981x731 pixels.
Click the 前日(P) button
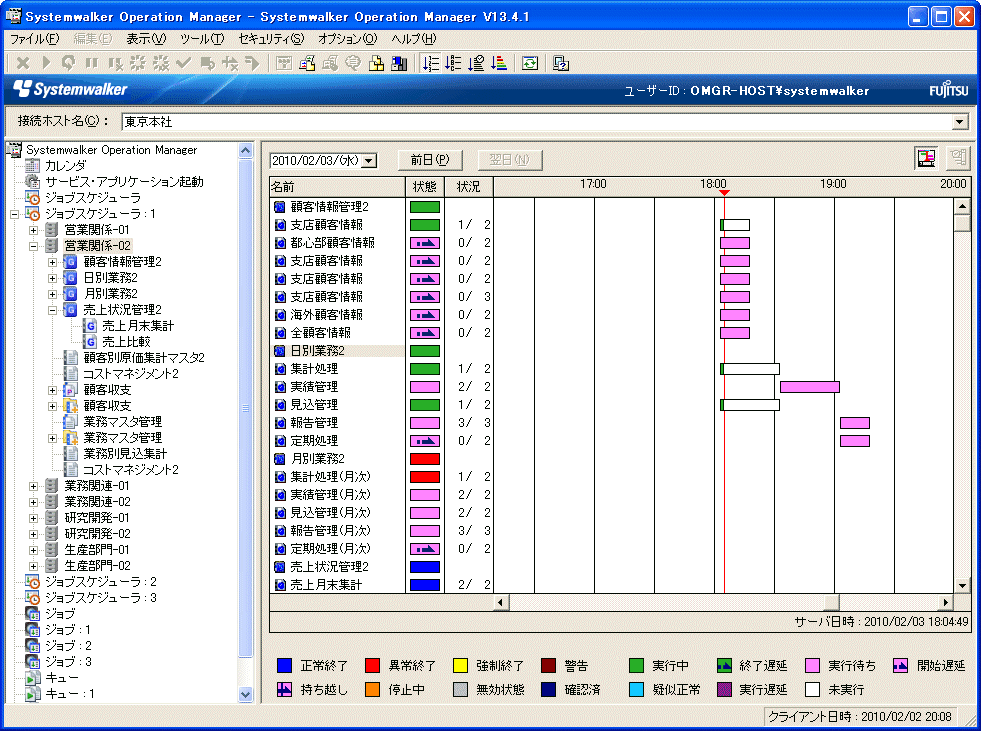point(430,160)
